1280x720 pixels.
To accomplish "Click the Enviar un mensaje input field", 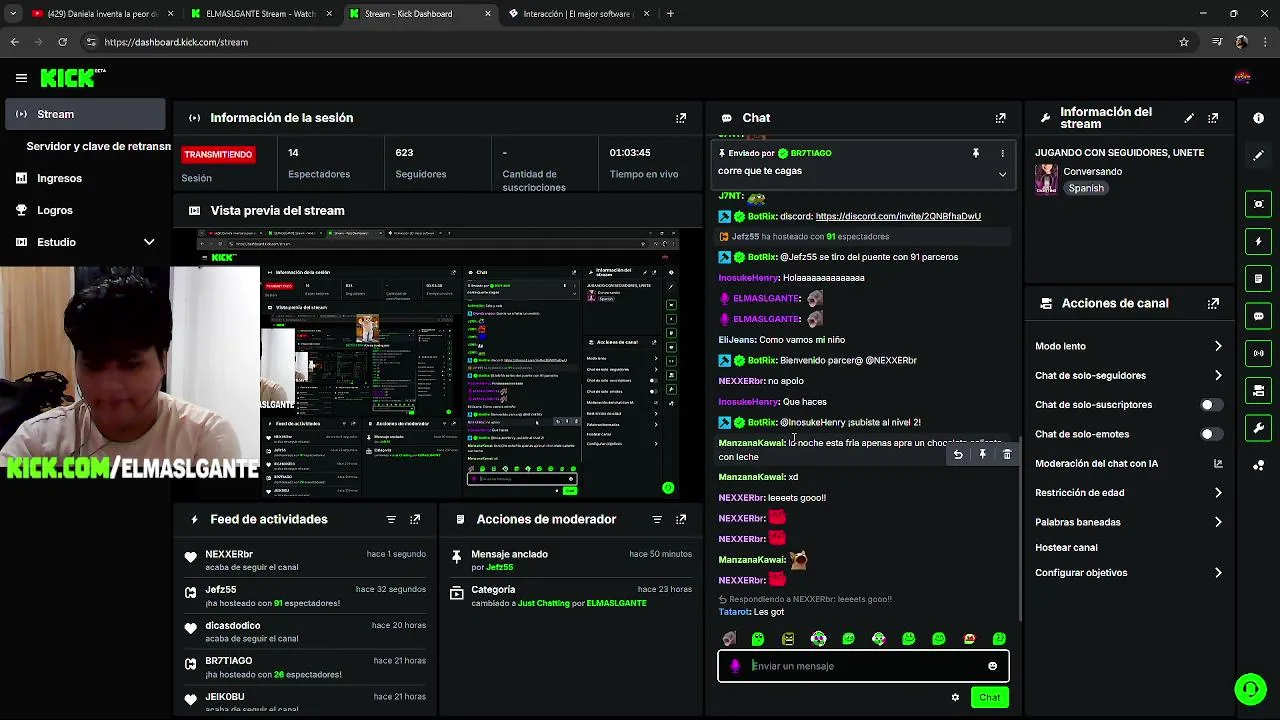I will (x=863, y=666).
